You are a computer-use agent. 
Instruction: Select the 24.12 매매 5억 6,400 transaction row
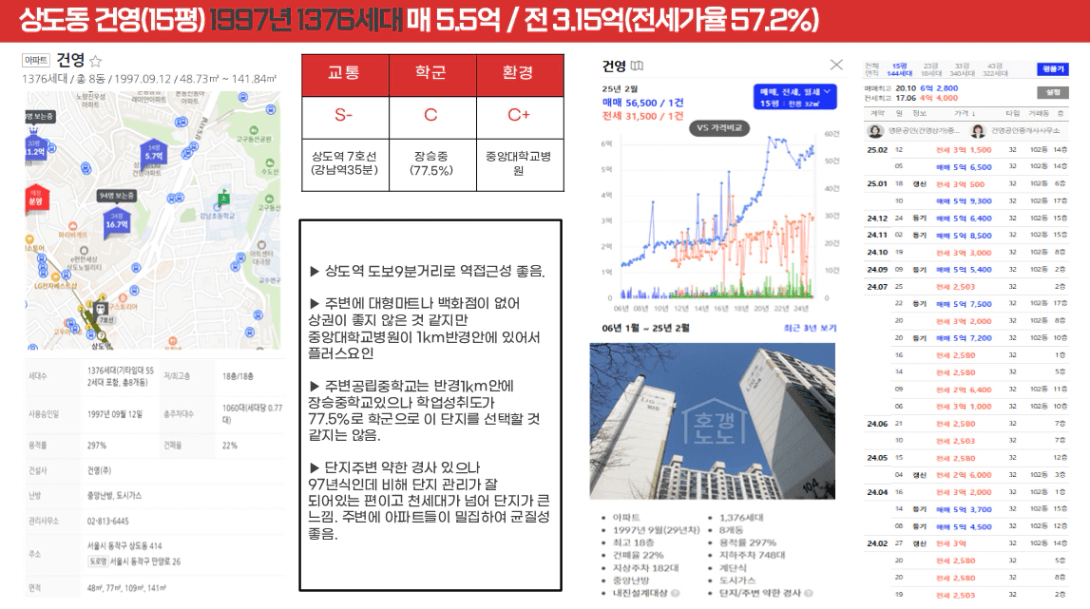tap(966, 218)
